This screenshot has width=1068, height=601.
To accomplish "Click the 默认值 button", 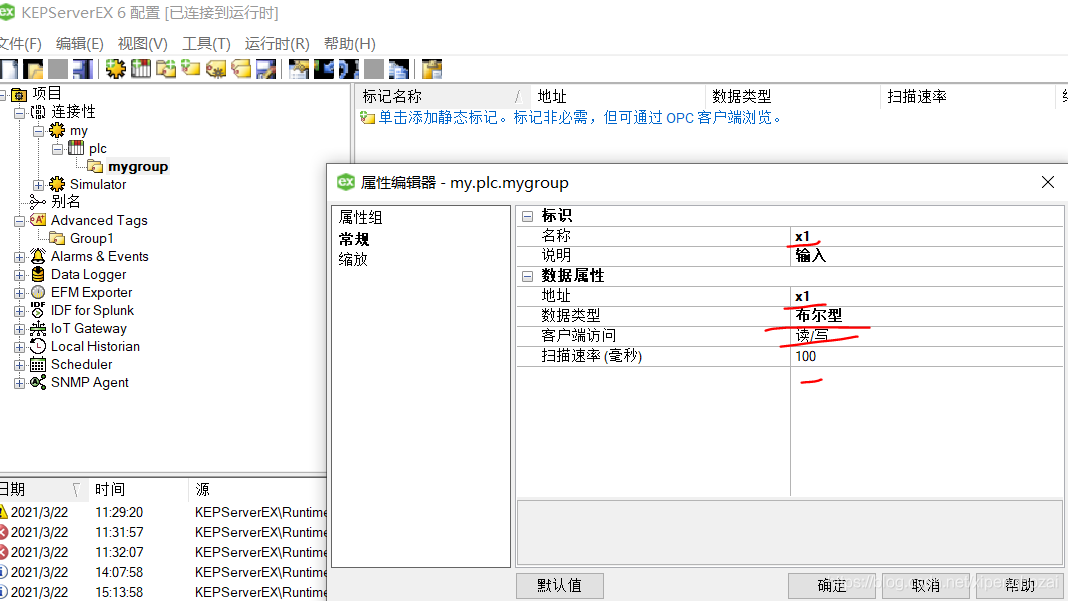I will [x=559, y=585].
